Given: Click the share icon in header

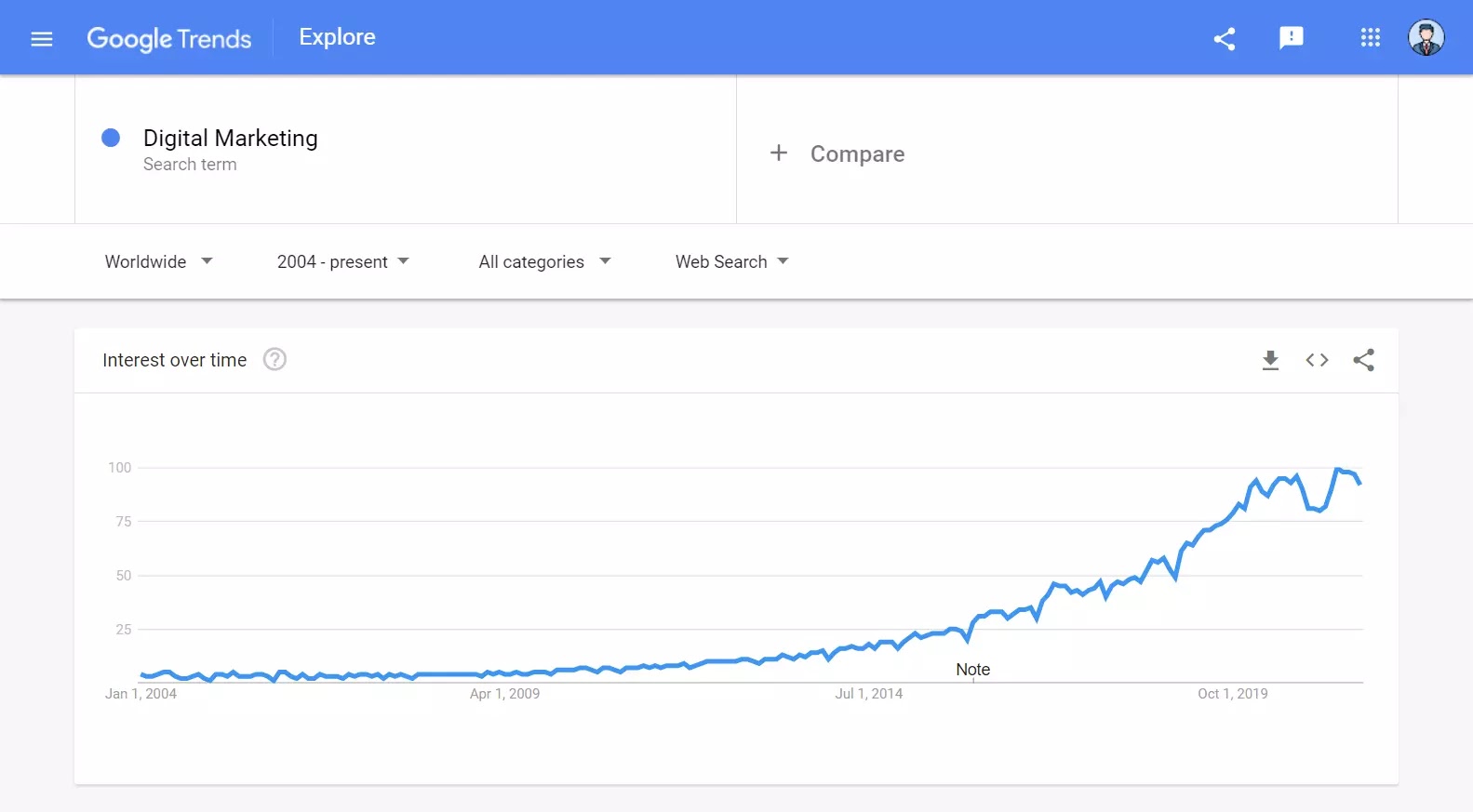Looking at the screenshot, I should click(x=1225, y=39).
